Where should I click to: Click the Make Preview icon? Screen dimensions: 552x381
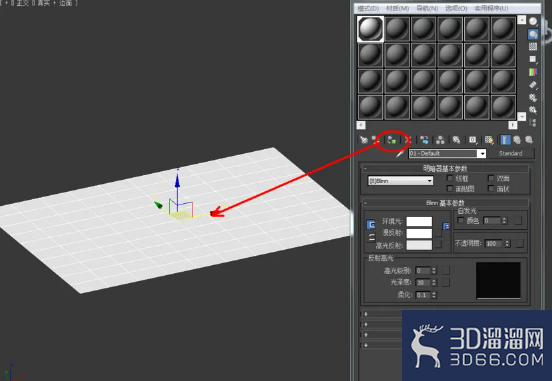coord(533,85)
